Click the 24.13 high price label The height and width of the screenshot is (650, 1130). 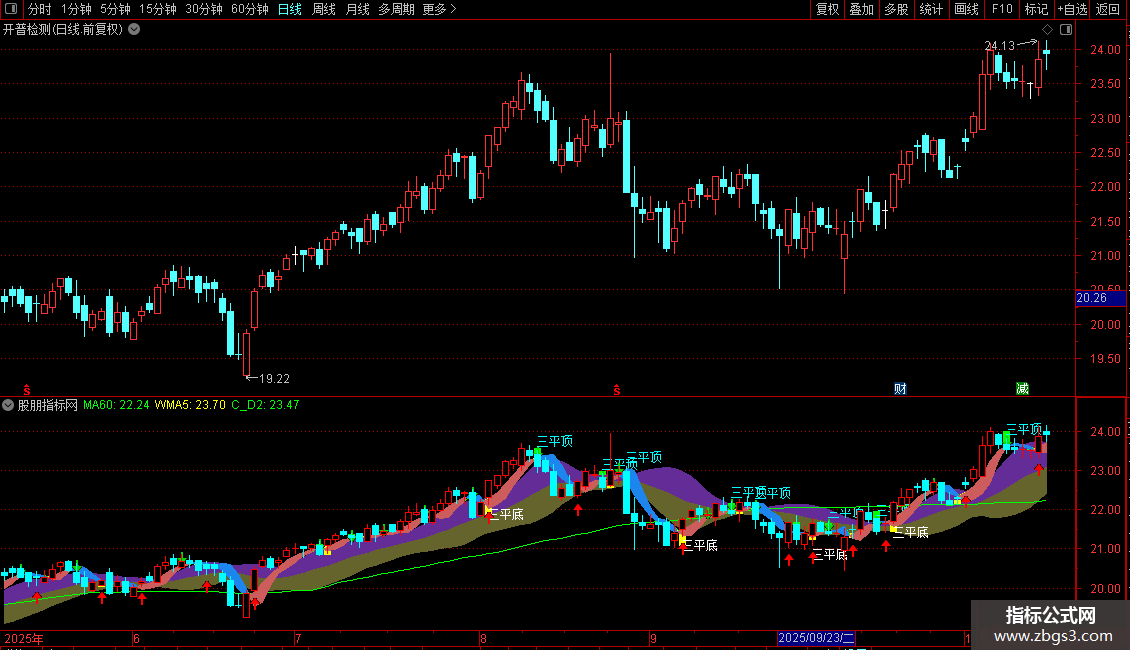point(1000,45)
